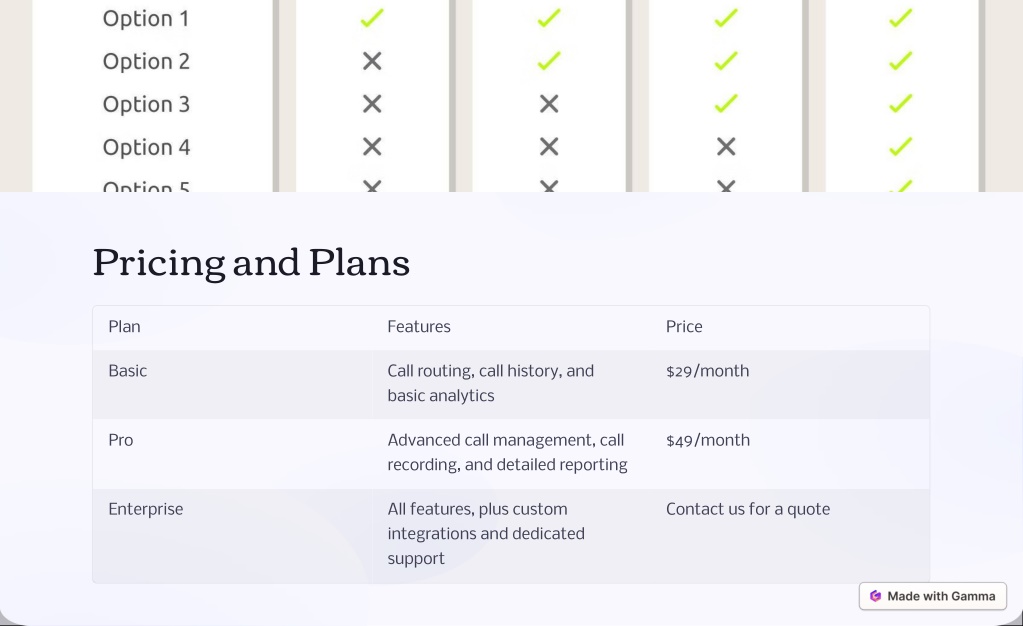Click the Made with Gamma badge
Viewport: 1023px width, 626px height.
pyautogui.click(x=932, y=596)
